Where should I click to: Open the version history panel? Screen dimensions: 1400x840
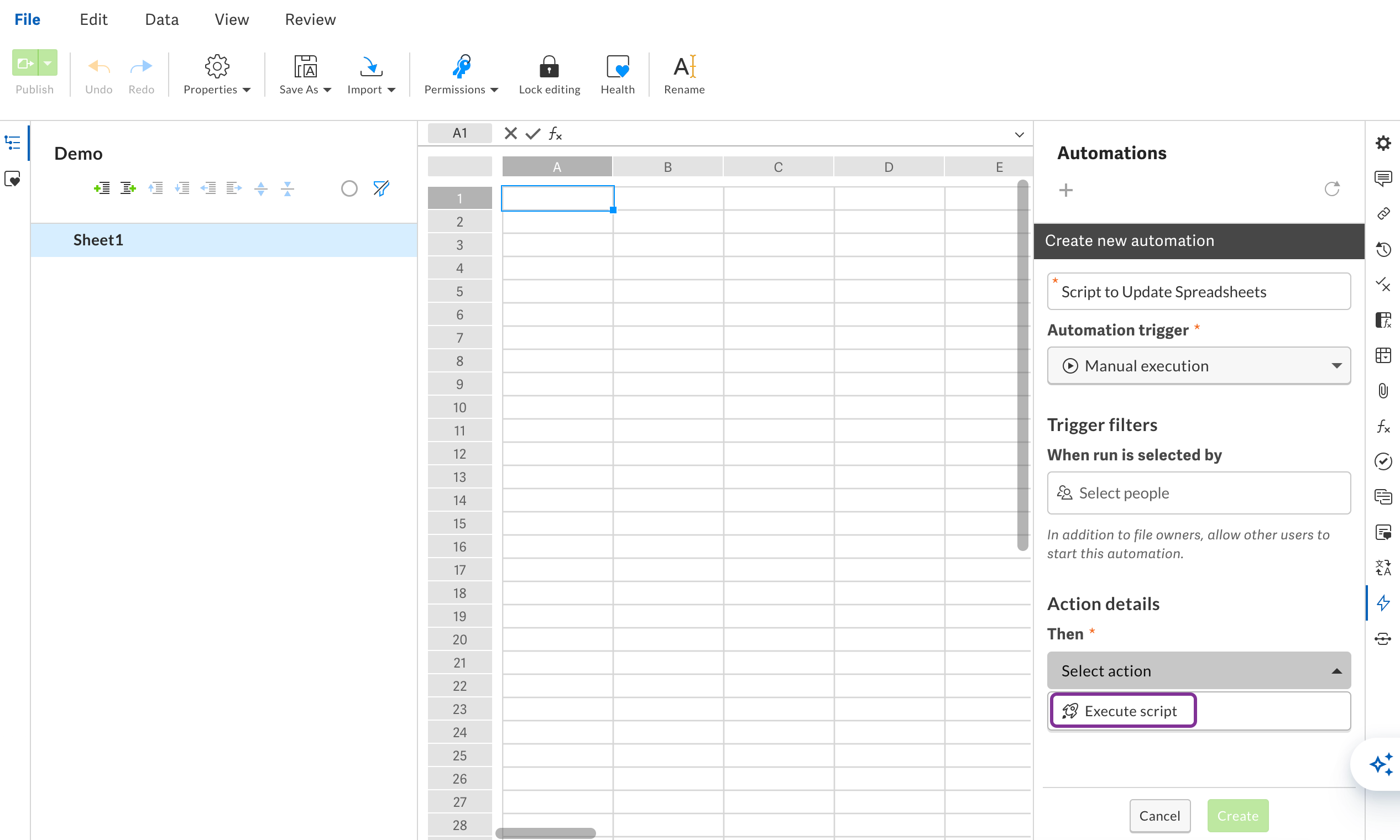(1383, 249)
